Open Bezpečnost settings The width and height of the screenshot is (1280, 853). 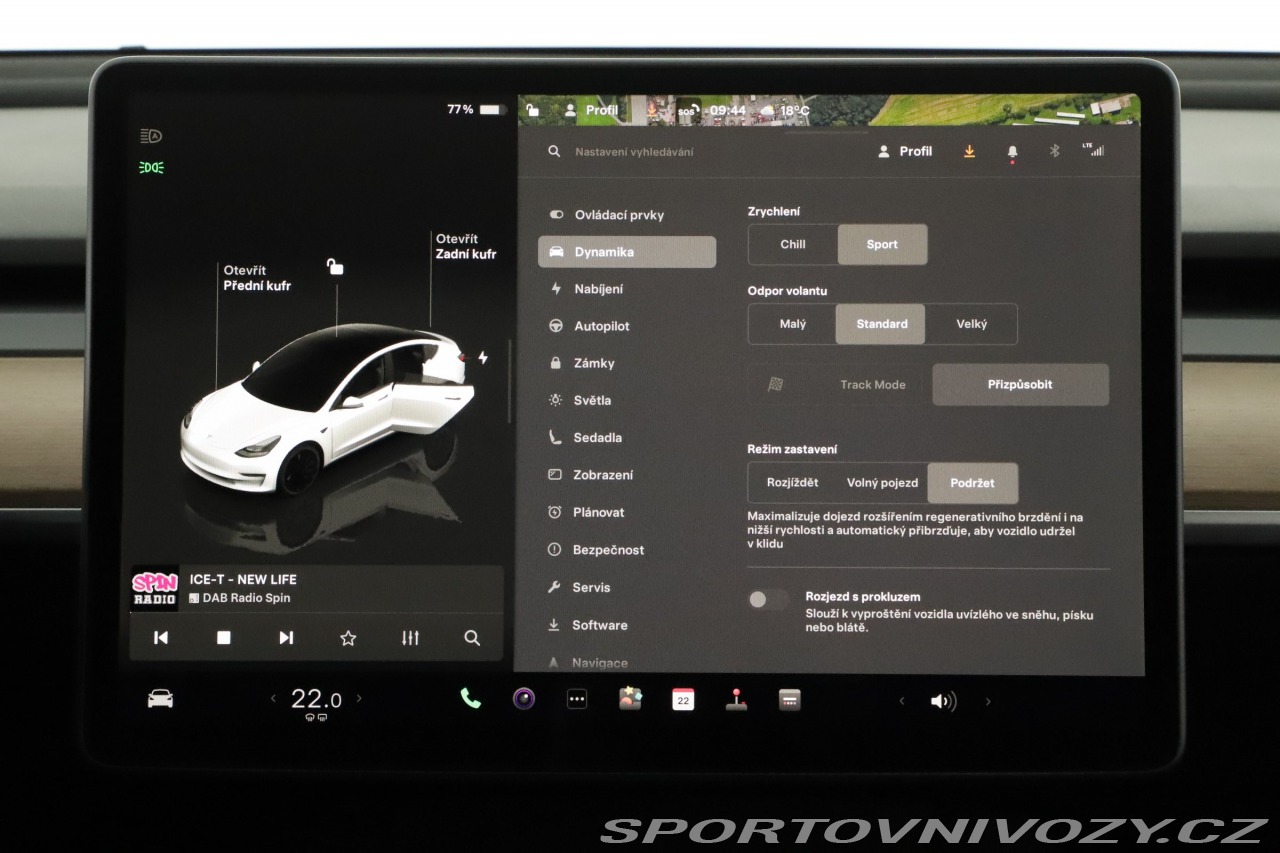coord(627,550)
